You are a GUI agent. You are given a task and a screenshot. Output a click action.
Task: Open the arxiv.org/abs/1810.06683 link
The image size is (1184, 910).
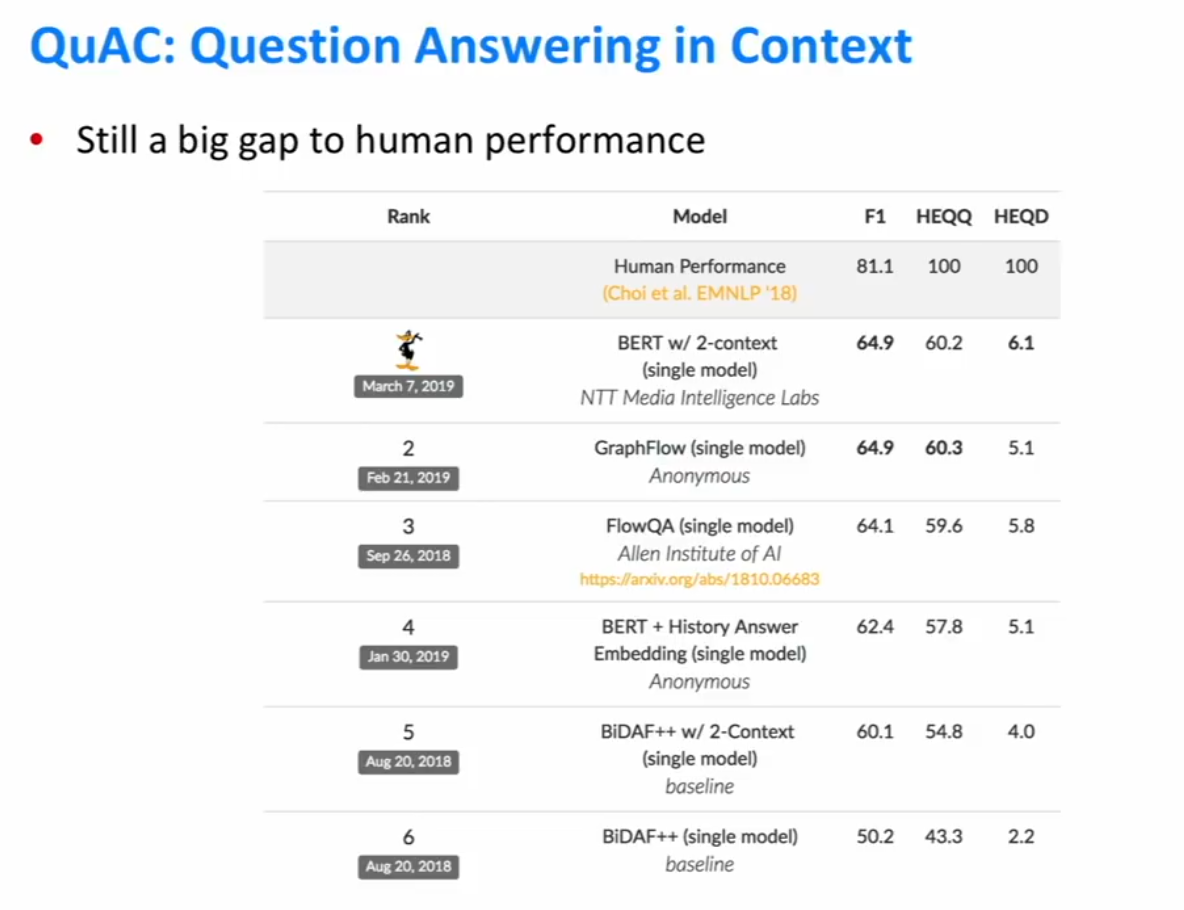click(699, 579)
